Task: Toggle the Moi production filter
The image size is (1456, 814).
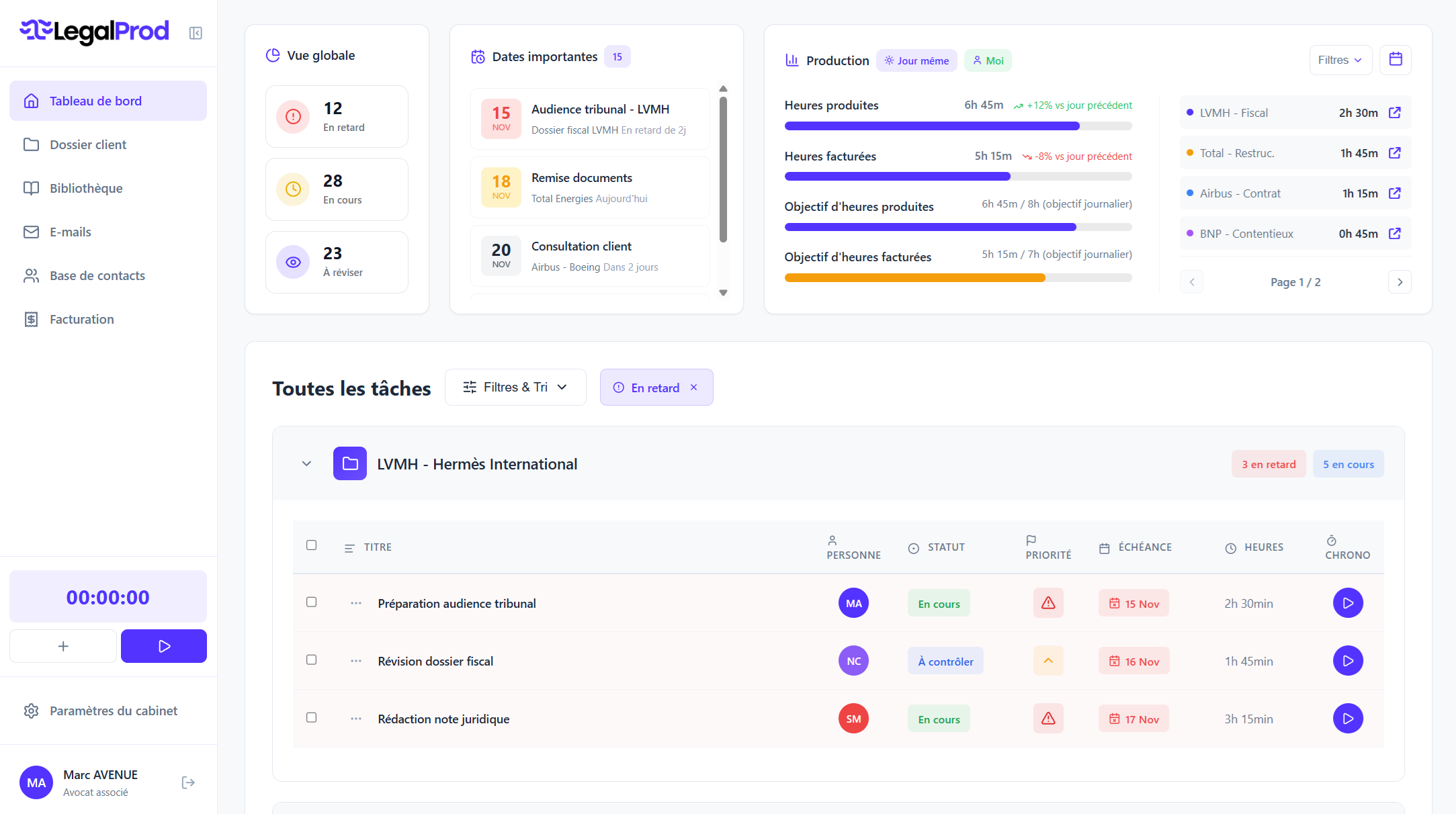Action: coord(988,60)
